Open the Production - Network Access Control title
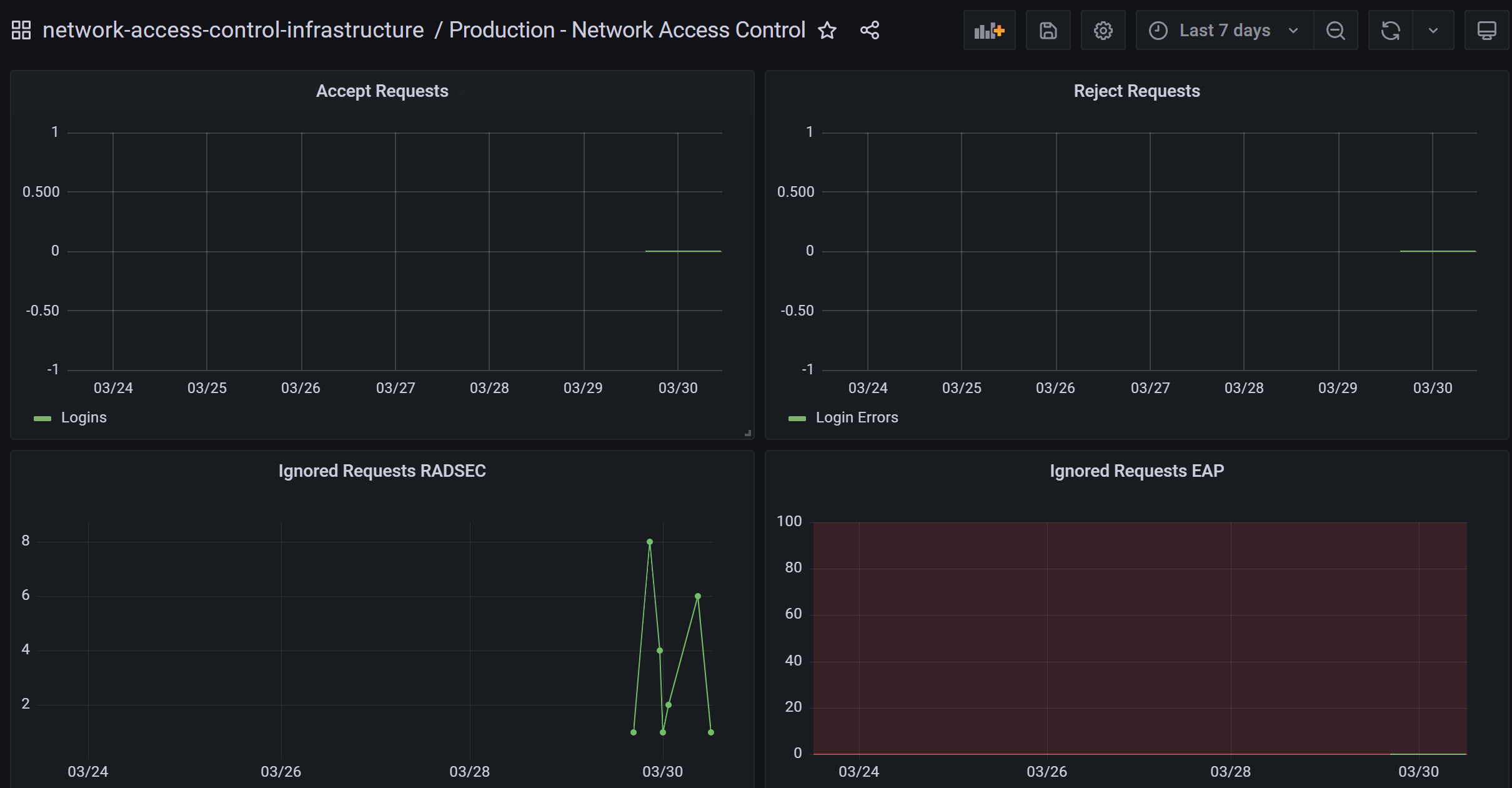This screenshot has width=1512, height=788. [627, 30]
